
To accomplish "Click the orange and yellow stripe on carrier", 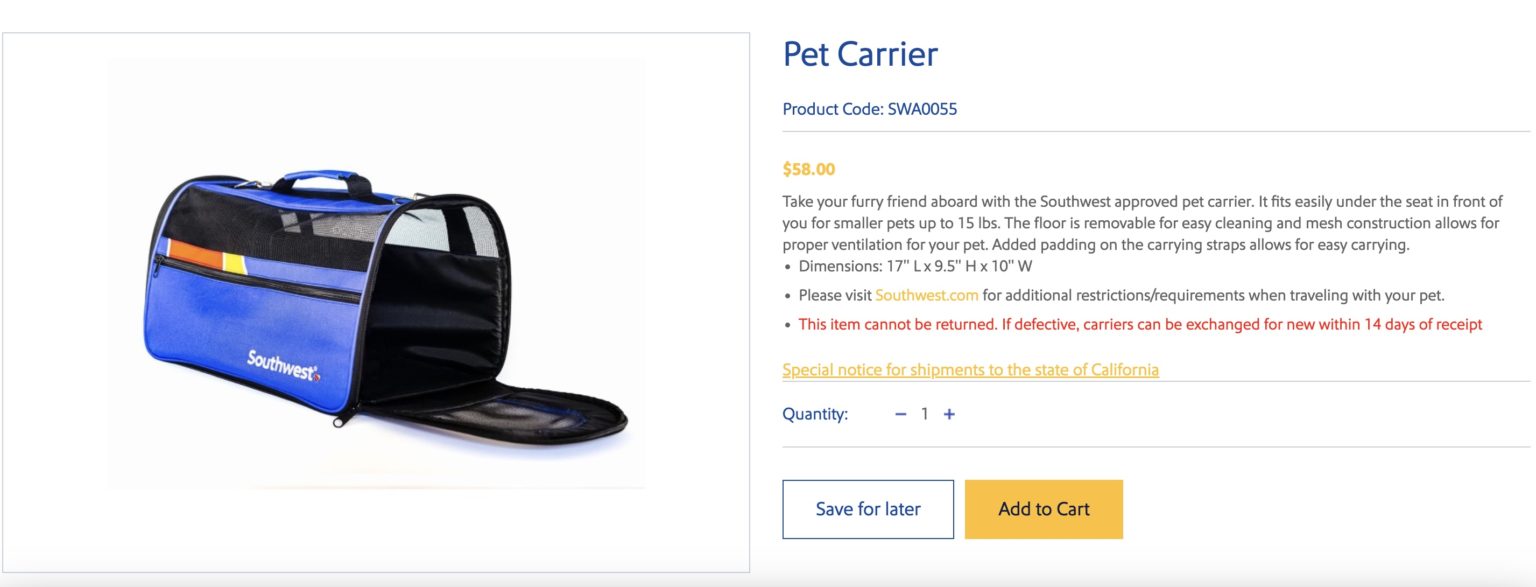I will click(x=205, y=257).
